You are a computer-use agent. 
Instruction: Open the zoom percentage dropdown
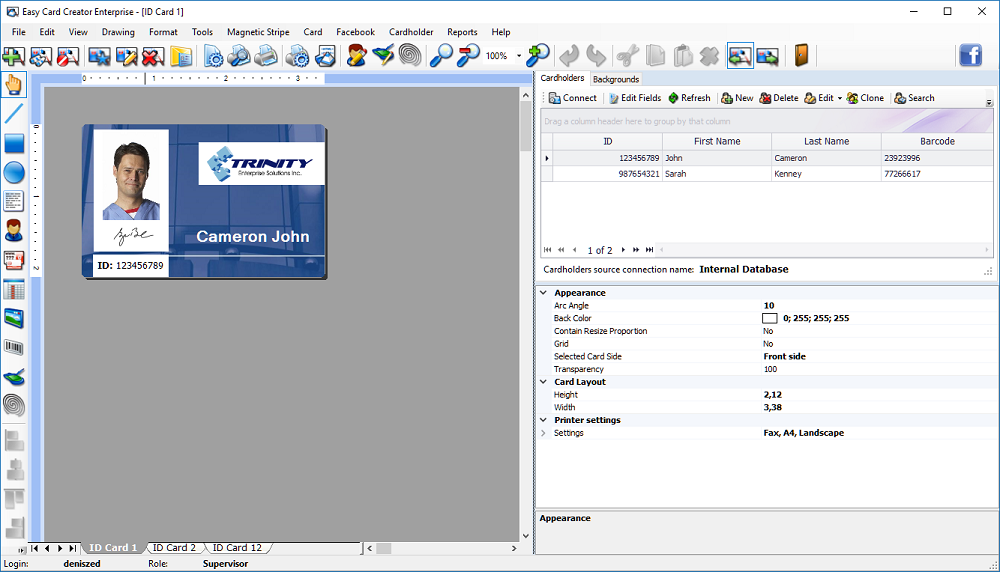(519, 56)
